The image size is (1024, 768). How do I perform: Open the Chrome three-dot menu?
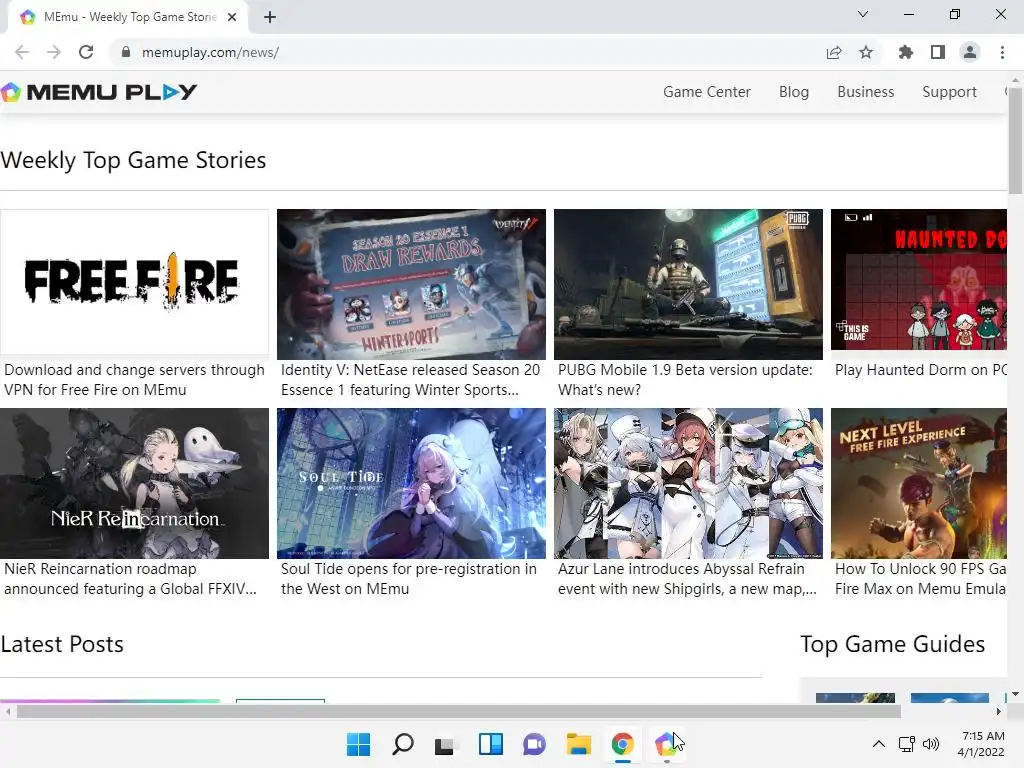click(x=1002, y=52)
